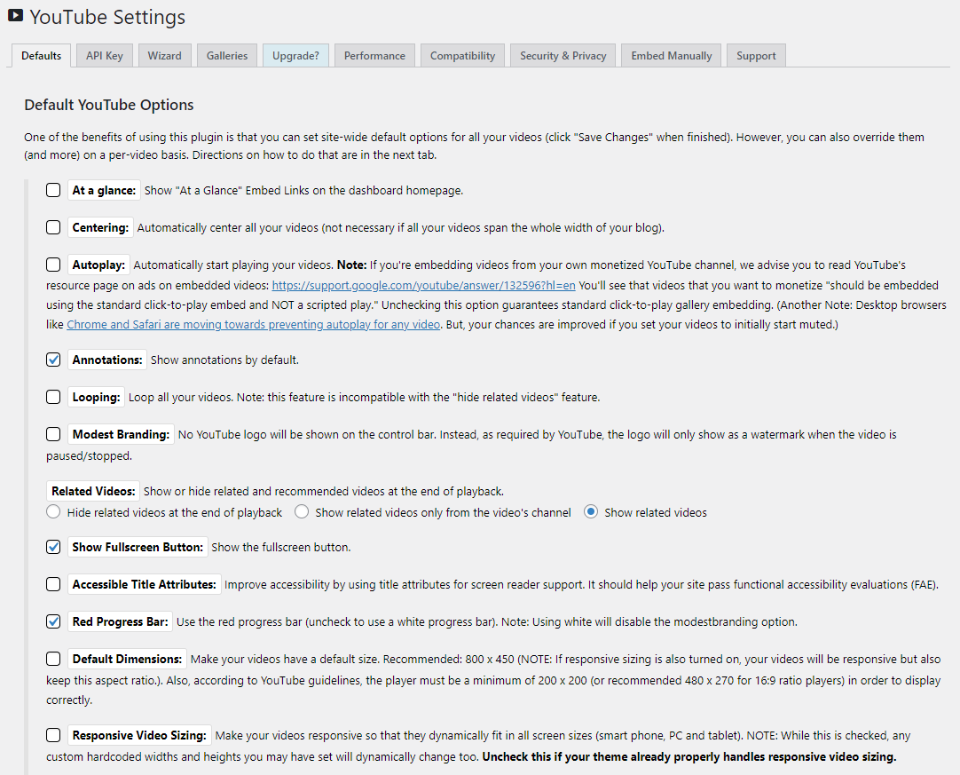Select Hide related videos at end of playback
This screenshot has height=775, width=960.
53,512
